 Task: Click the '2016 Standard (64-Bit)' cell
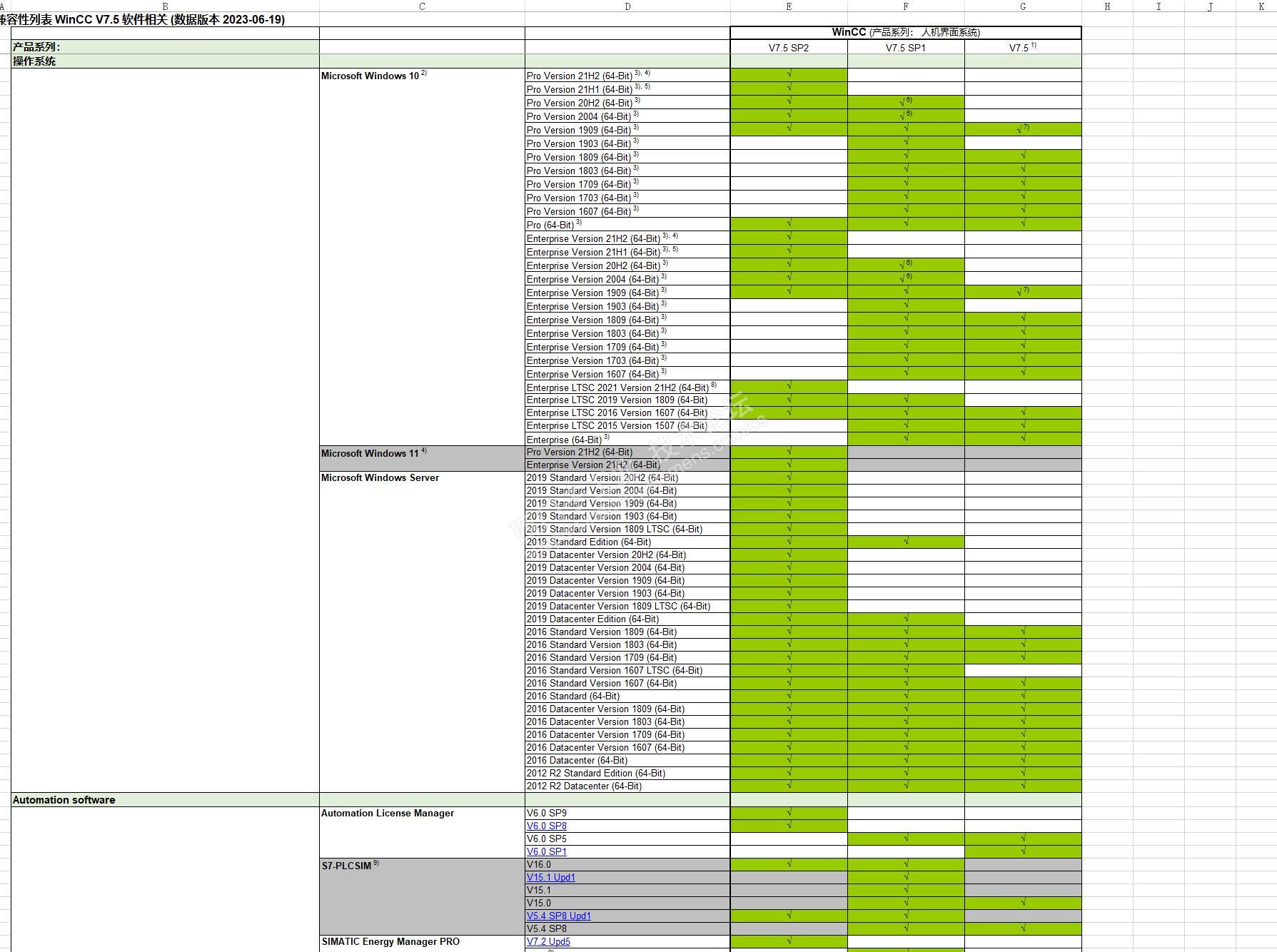[627, 697]
